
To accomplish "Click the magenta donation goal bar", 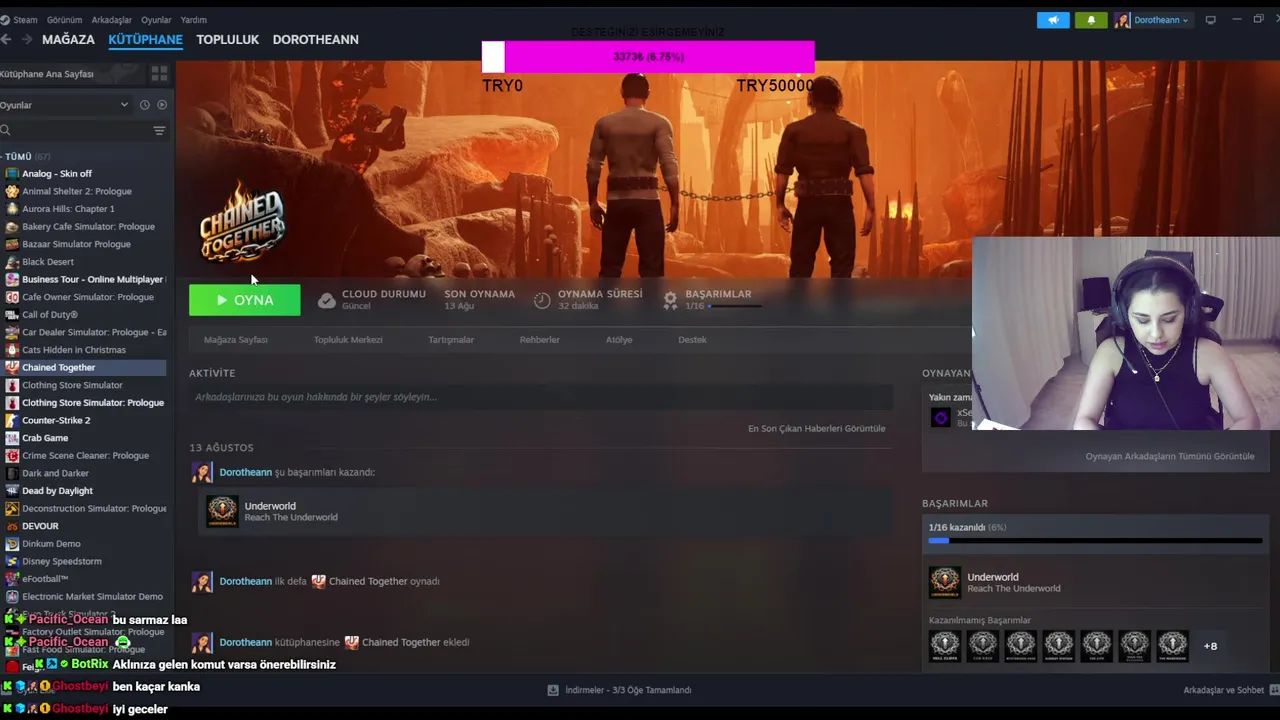I will point(648,57).
